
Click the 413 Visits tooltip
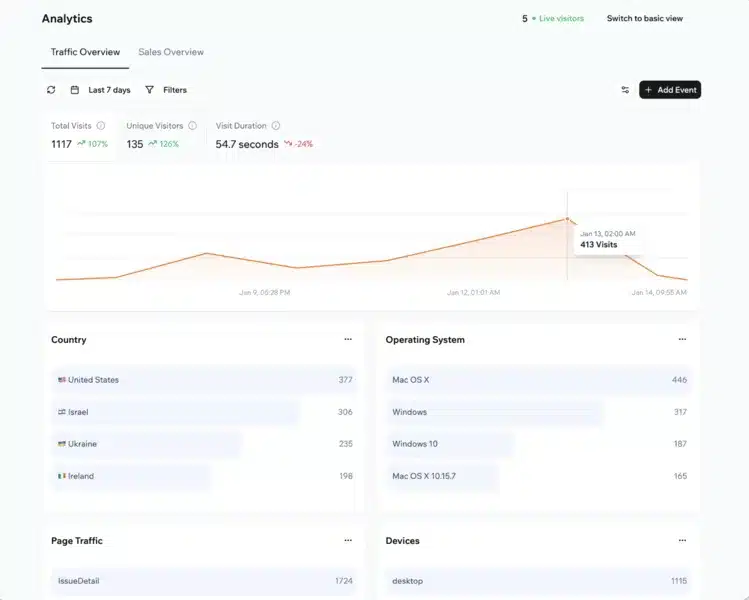click(608, 239)
